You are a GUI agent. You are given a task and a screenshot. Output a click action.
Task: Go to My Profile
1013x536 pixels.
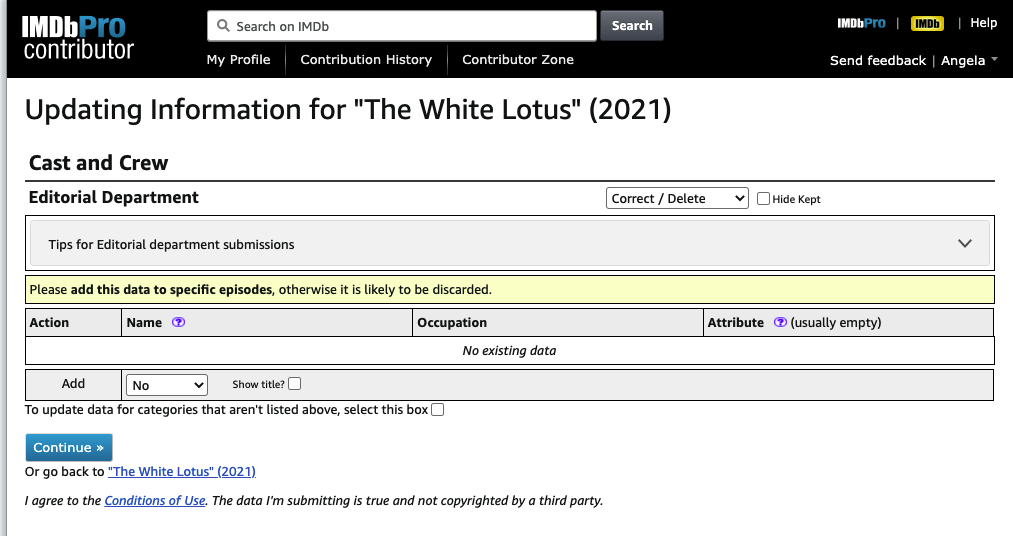[x=238, y=60]
